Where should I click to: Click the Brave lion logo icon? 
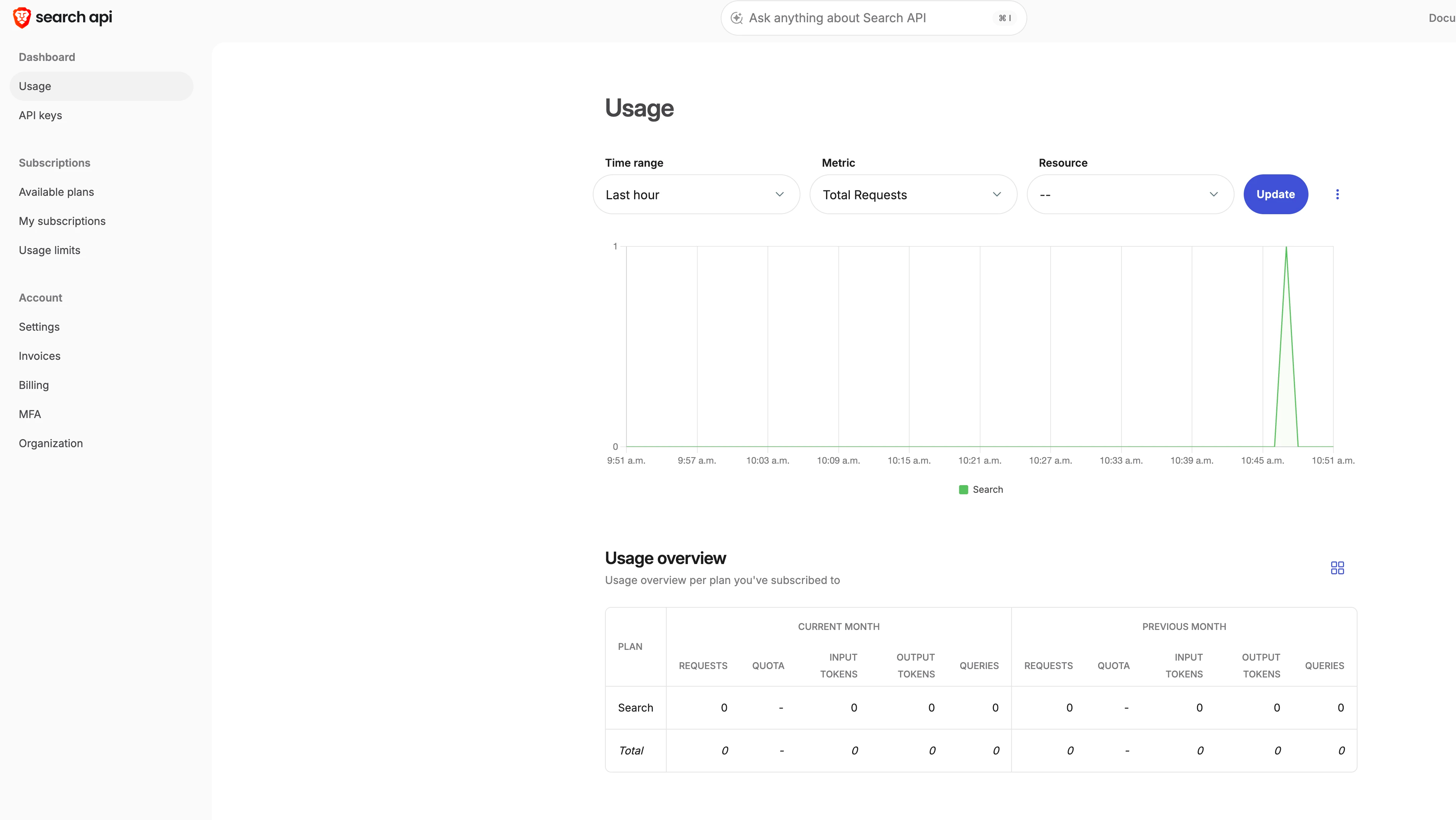21,18
